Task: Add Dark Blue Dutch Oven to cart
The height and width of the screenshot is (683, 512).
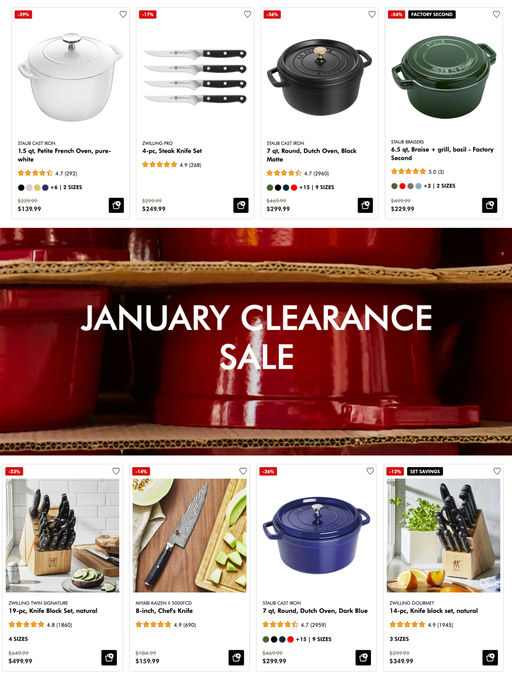Action: pyautogui.click(x=363, y=657)
